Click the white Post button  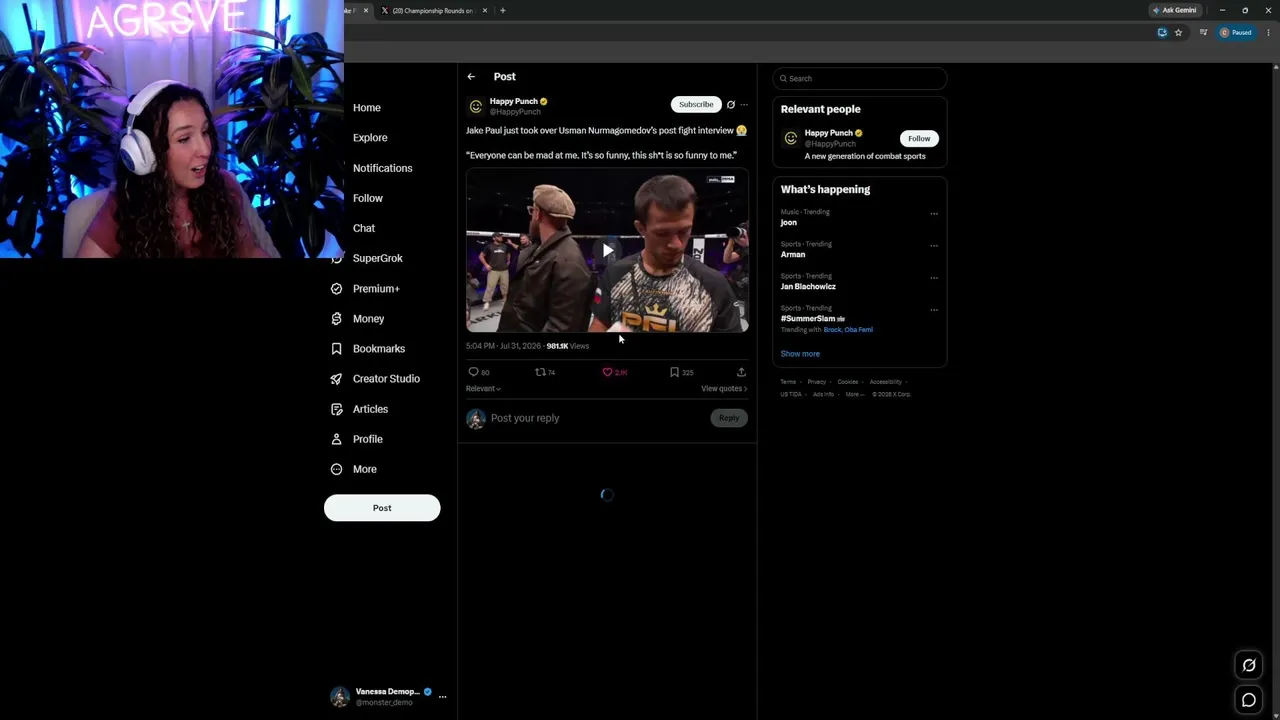[382, 508]
